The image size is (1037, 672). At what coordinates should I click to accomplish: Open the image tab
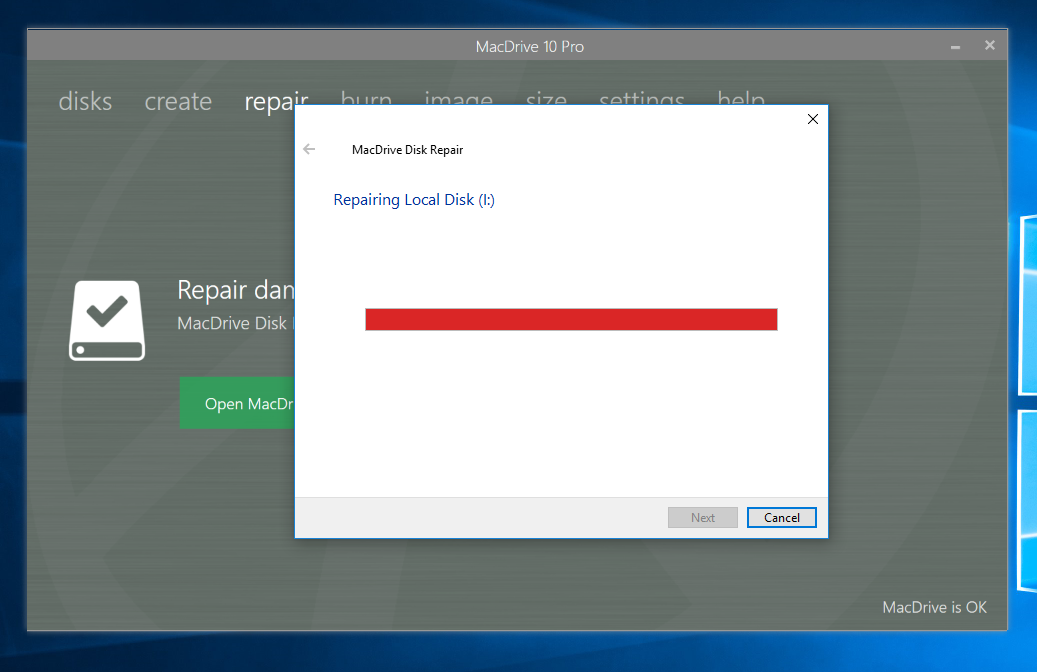tap(458, 97)
